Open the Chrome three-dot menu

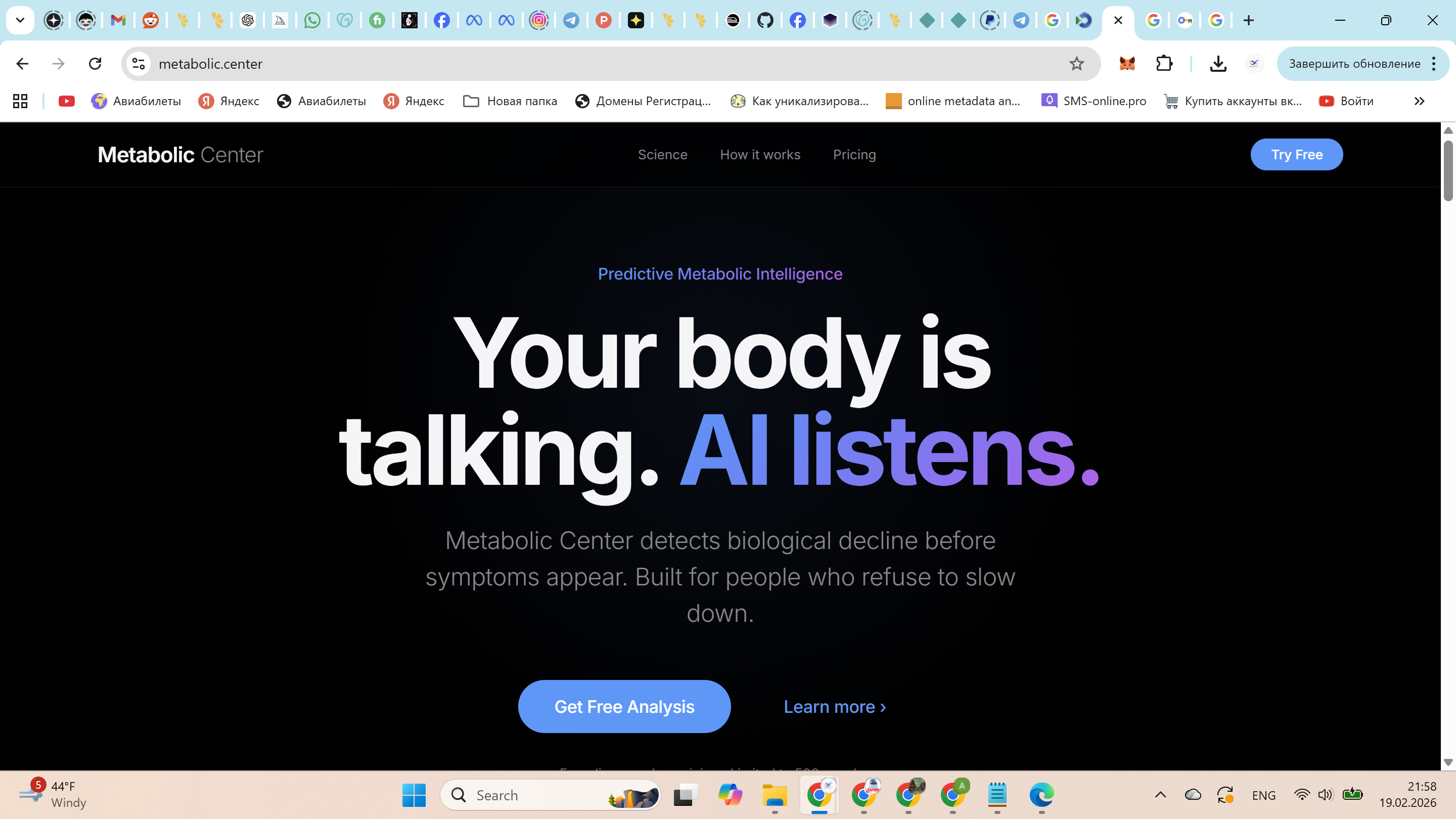point(1434,64)
